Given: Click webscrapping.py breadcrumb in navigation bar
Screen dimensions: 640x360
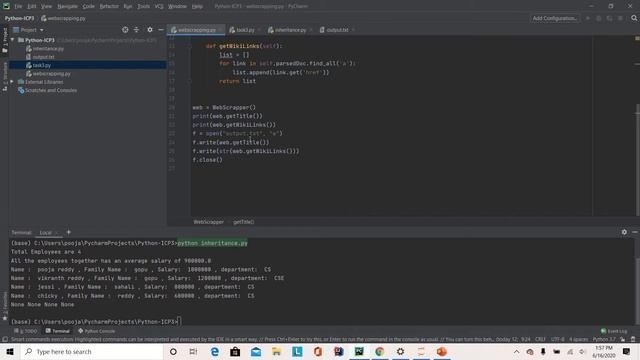Looking at the screenshot, I should [x=63, y=18].
